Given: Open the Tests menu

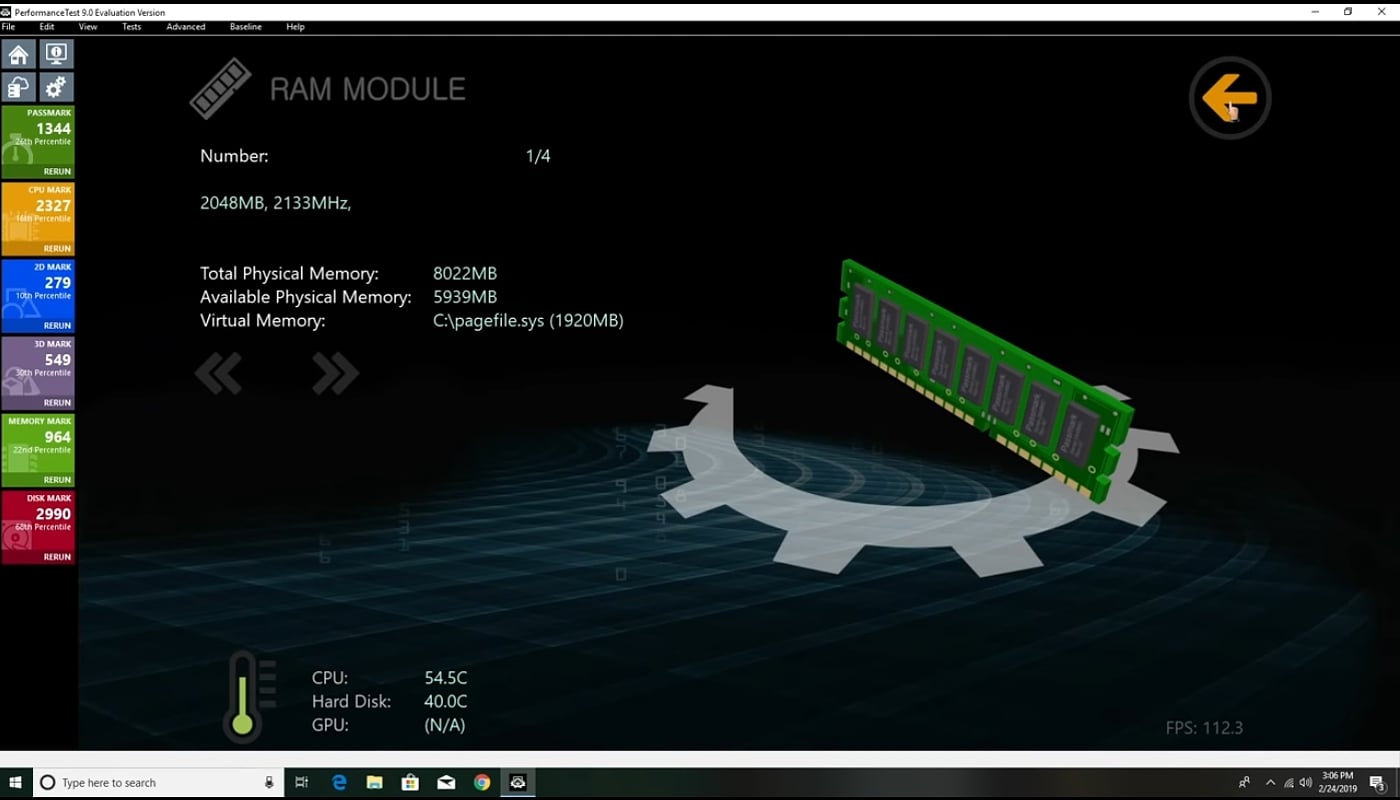Looking at the screenshot, I should [x=132, y=27].
